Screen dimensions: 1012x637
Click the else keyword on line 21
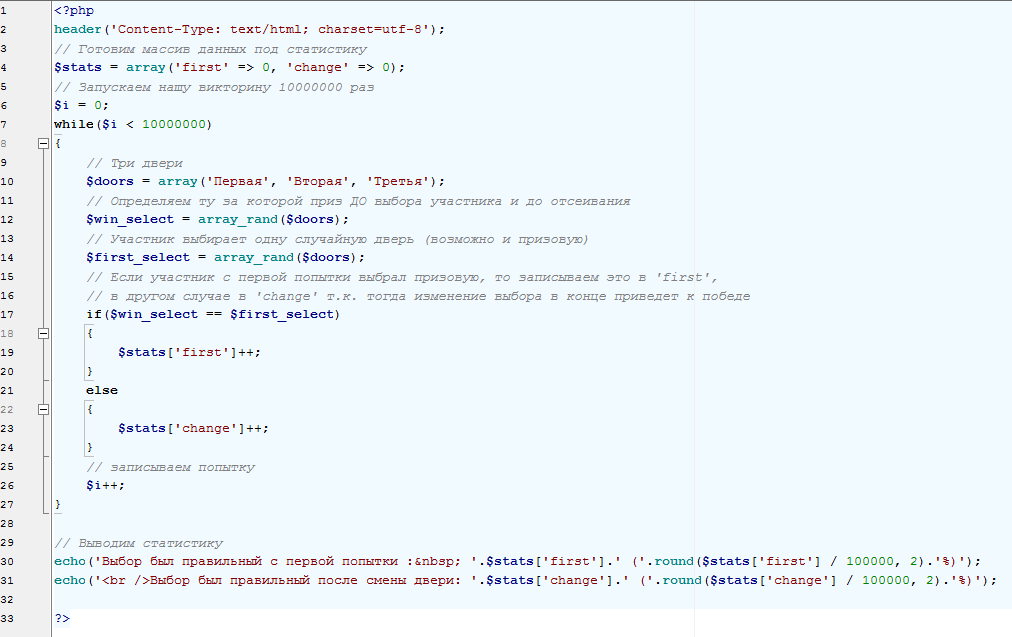(x=102, y=390)
